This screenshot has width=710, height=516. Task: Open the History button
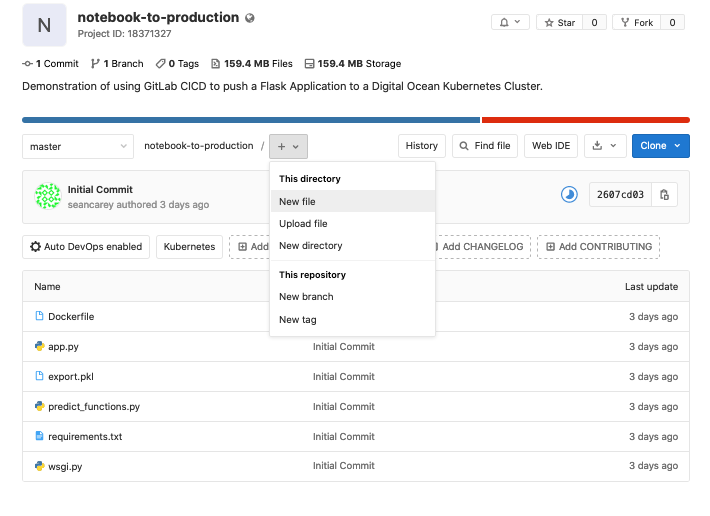(x=421, y=146)
